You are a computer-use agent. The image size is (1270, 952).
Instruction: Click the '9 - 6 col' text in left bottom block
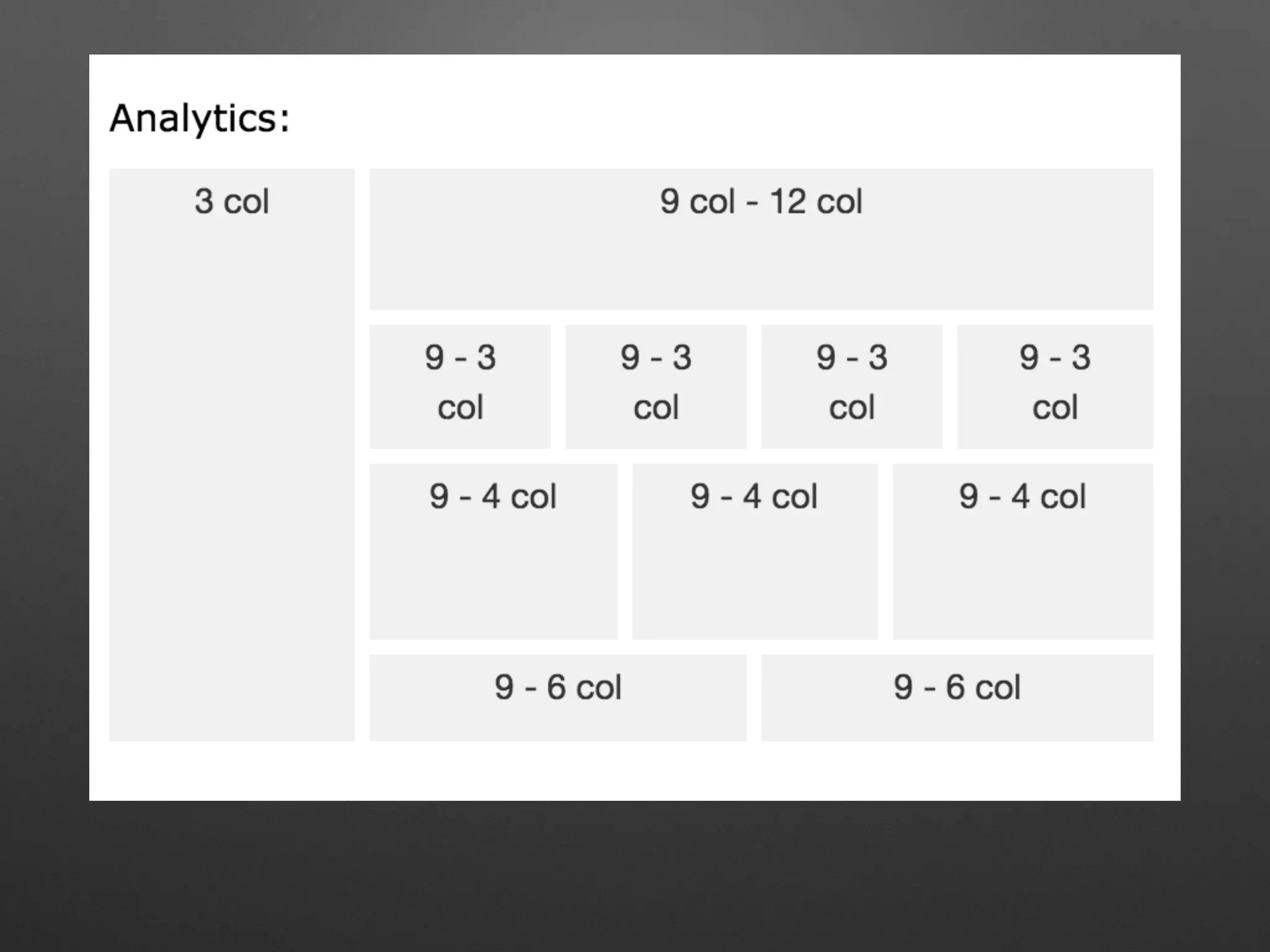(557, 687)
